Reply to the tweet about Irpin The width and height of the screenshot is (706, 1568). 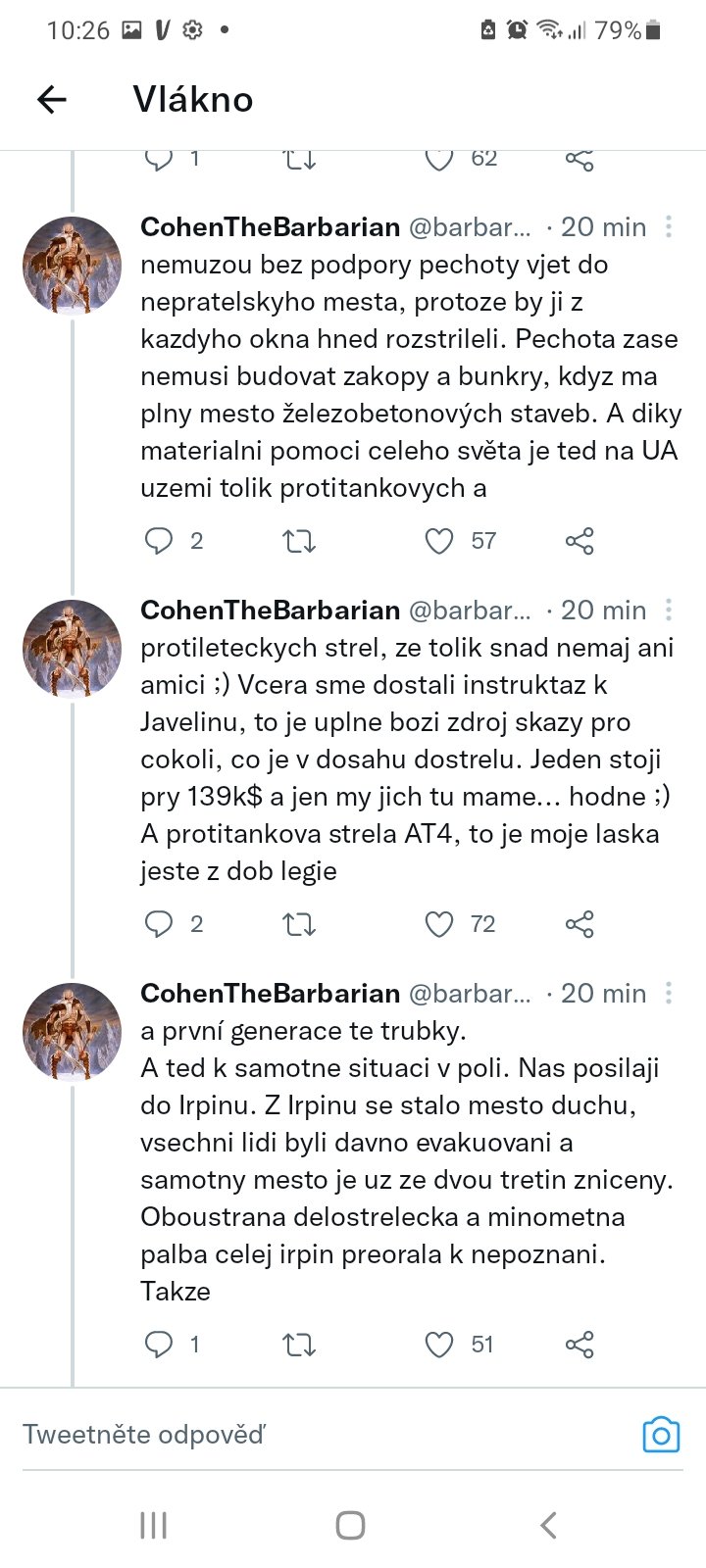tap(159, 1345)
